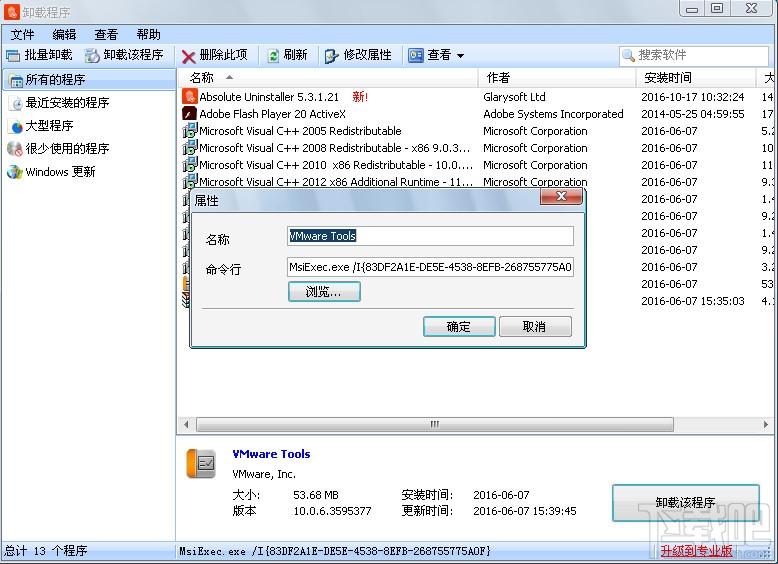The height and width of the screenshot is (564, 778).
Task: Click the status bar MsiExec.exe command text
Action: pyautogui.click(x=335, y=551)
